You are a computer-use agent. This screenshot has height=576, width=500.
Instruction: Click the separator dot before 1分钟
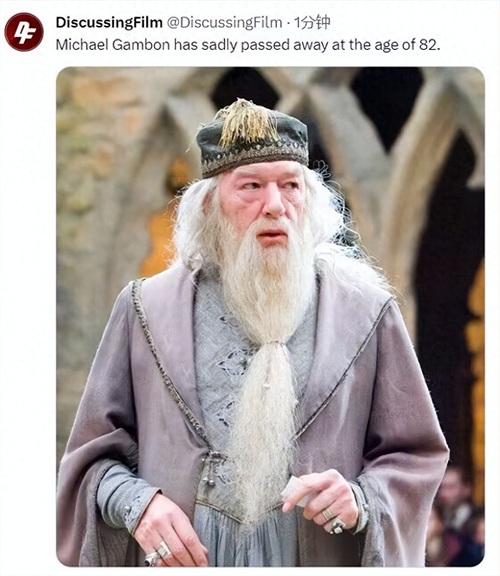[288, 24]
